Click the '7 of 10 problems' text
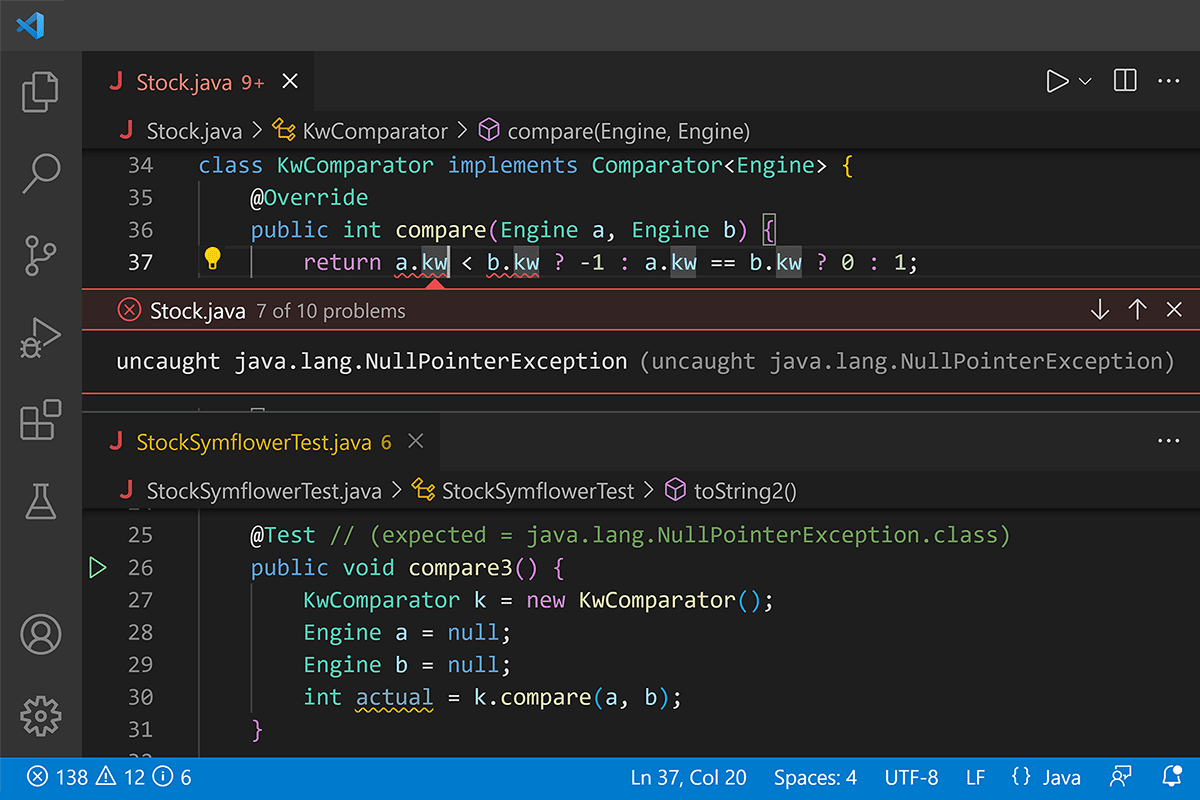This screenshot has height=800, width=1200. pyautogui.click(x=331, y=311)
